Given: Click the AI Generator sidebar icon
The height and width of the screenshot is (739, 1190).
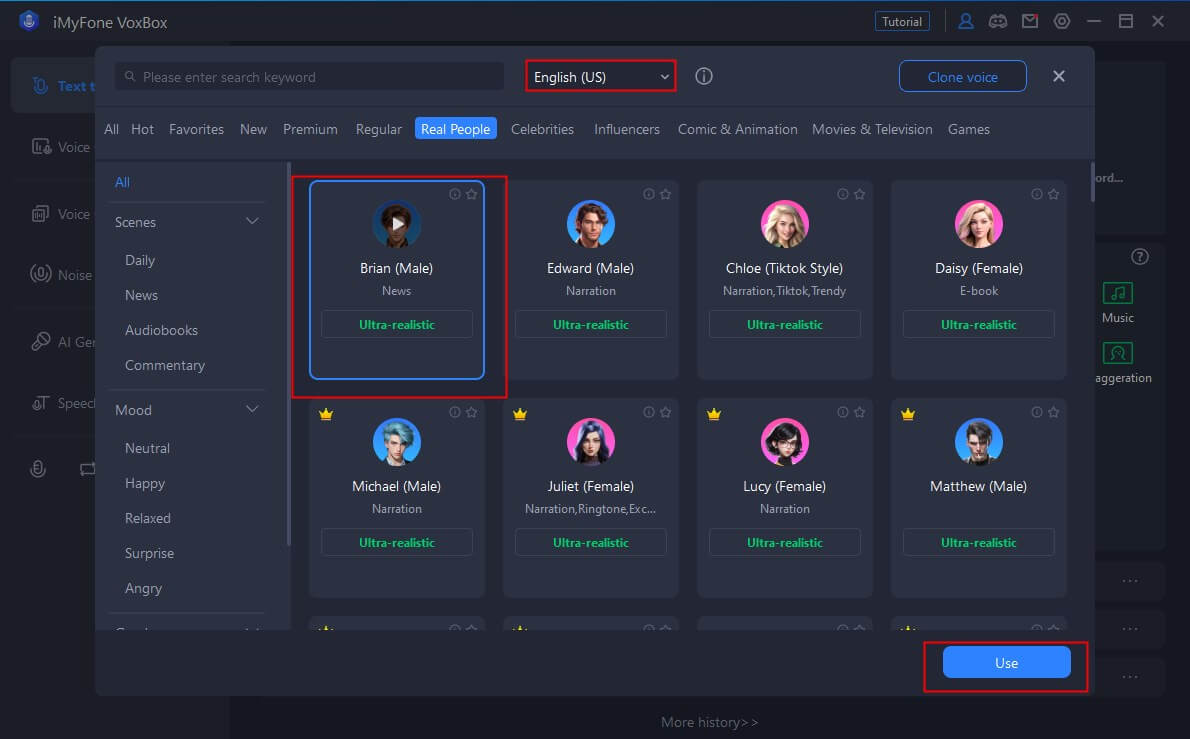Looking at the screenshot, I should pos(40,341).
